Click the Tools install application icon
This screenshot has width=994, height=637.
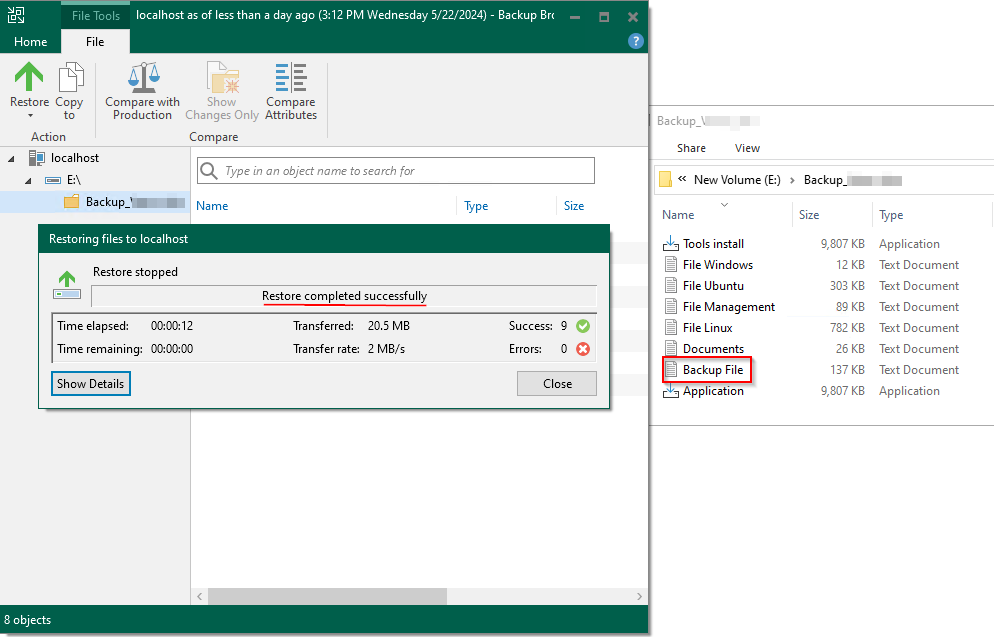point(671,244)
